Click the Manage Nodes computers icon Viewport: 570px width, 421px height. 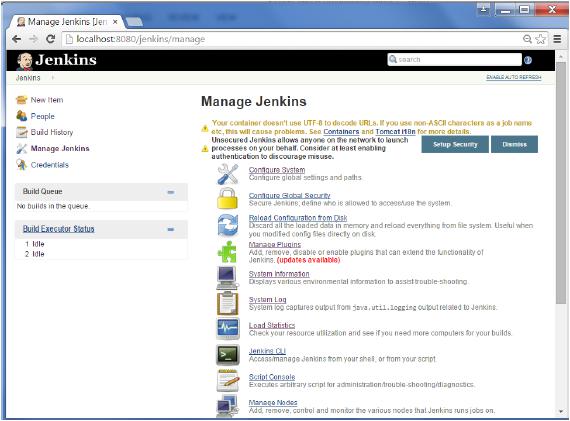click(x=228, y=406)
